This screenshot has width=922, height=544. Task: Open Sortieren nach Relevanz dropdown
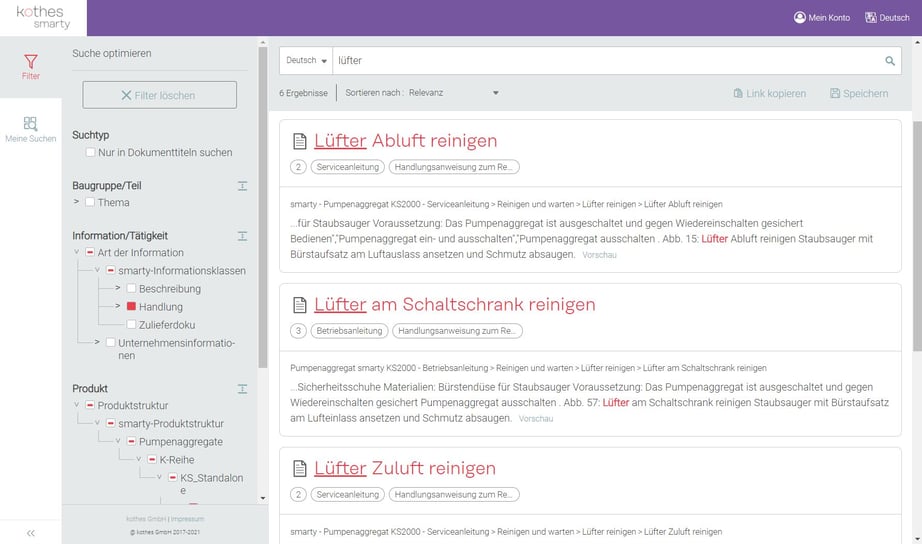coord(452,93)
